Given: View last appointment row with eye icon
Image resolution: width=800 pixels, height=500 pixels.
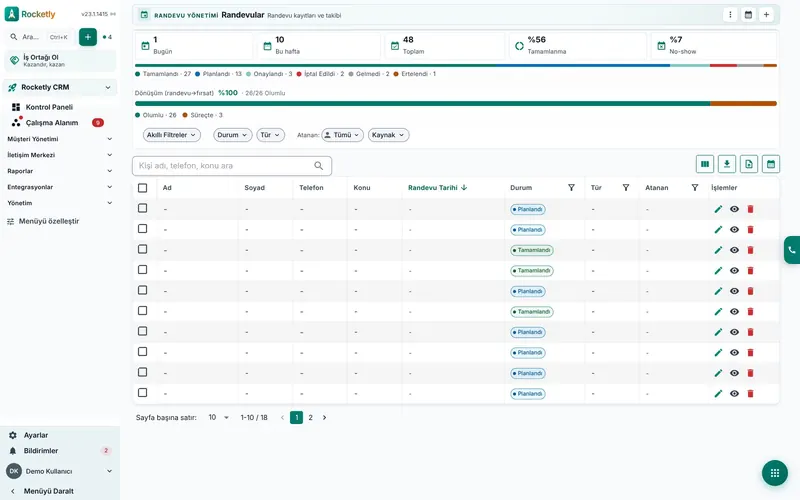Looking at the screenshot, I should (x=734, y=393).
